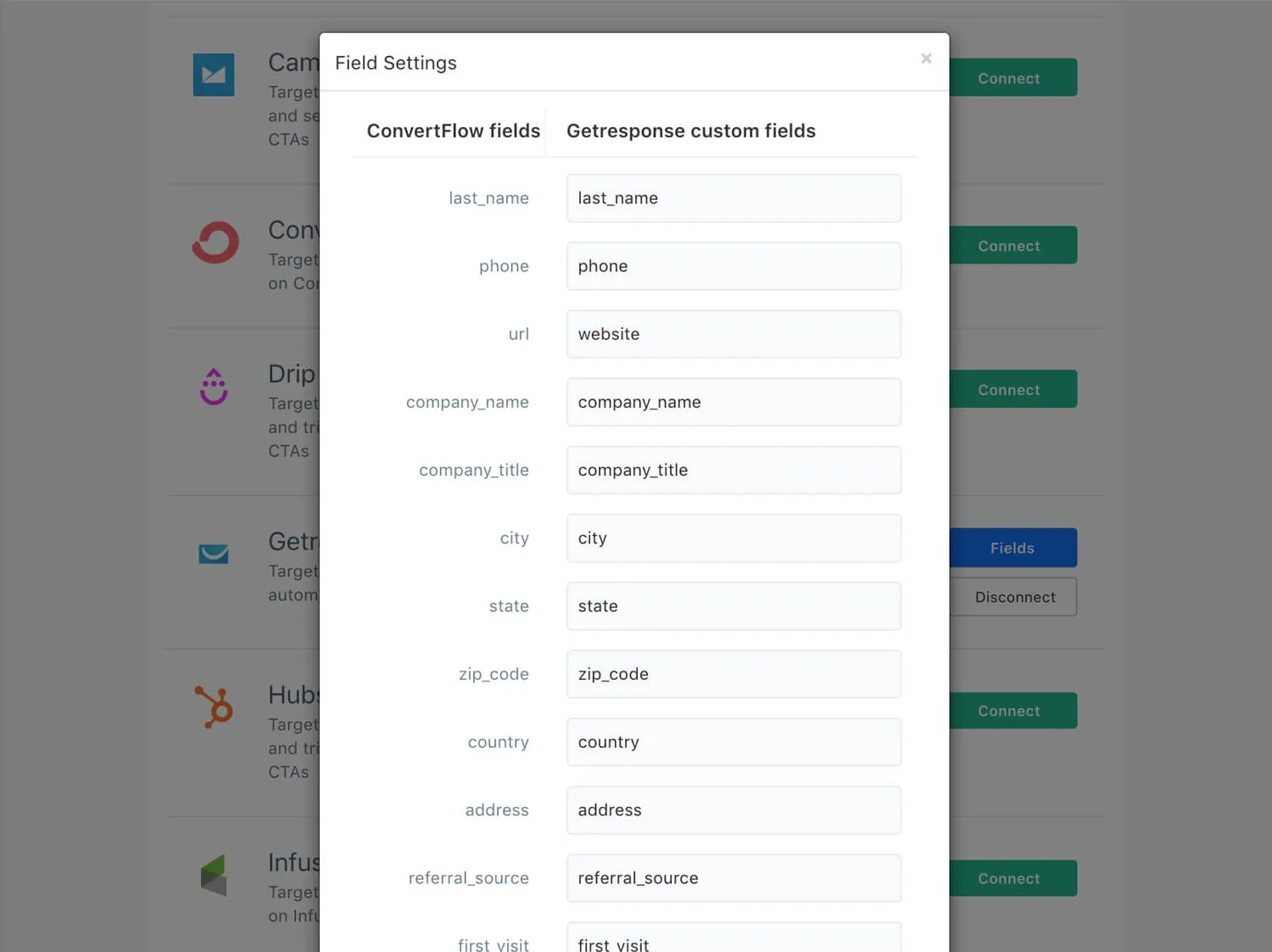1272x952 pixels.
Task: Click the Campaign Monitor envelope icon
Action: coord(214,75)
